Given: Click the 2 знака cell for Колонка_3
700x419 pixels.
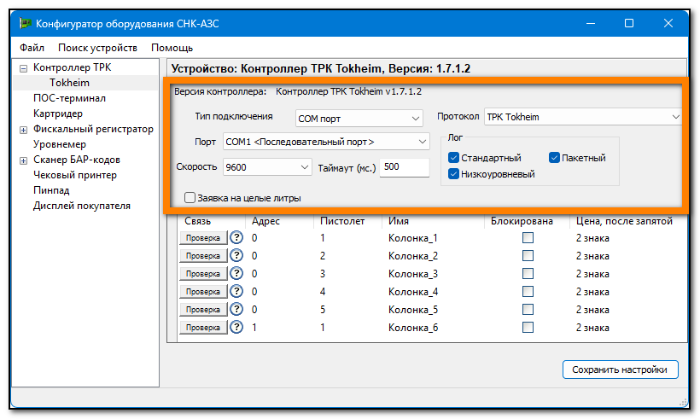Looking at the screenshot, I should [x=592, y=274].
